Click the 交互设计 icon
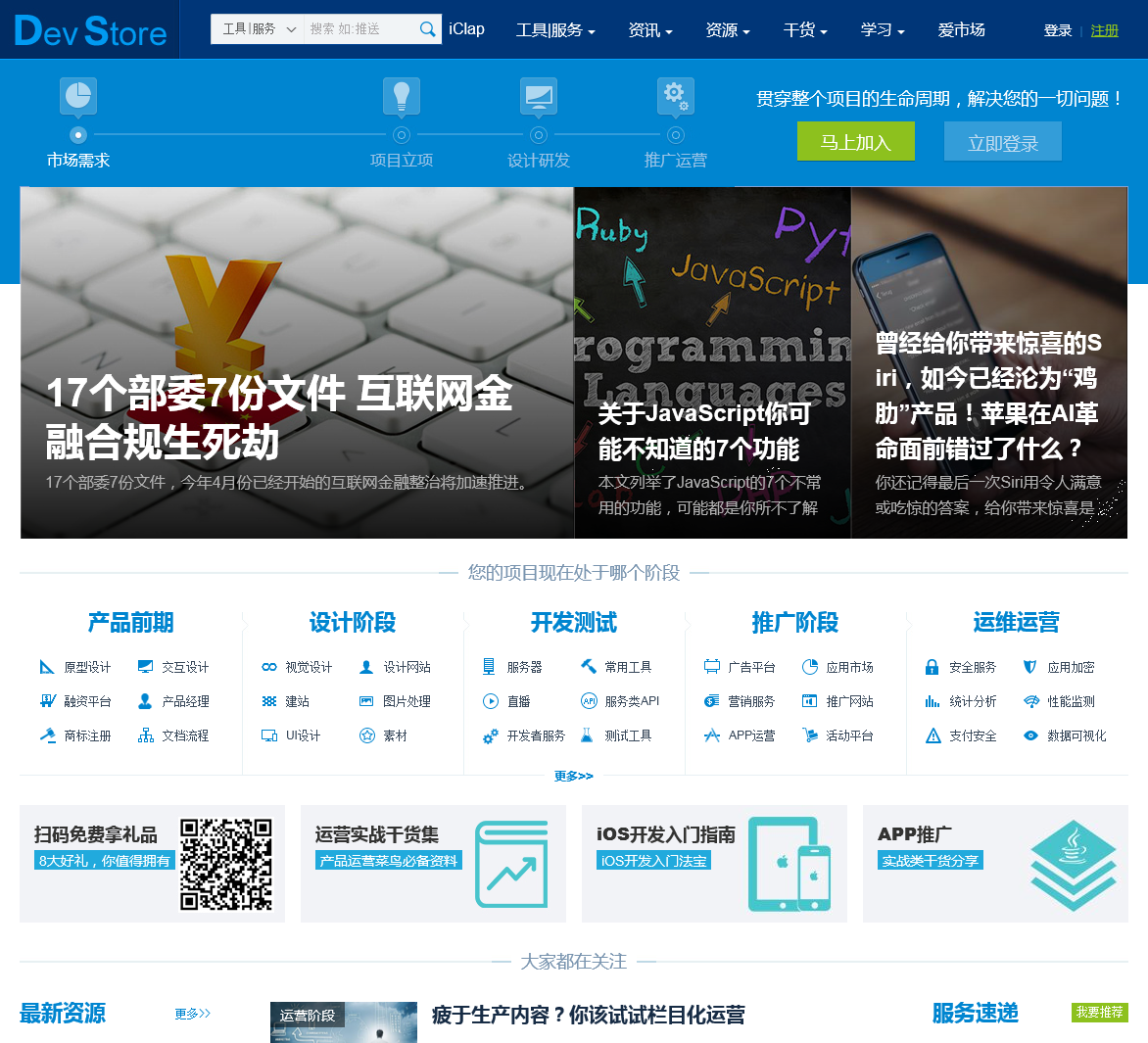The height and width of the screenshot is (1043, 1148). (x=145, y=667)
